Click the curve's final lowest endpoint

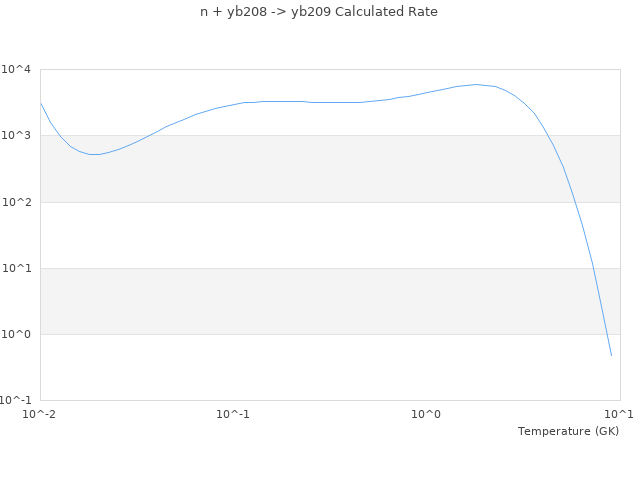click(x=611, y=355)
